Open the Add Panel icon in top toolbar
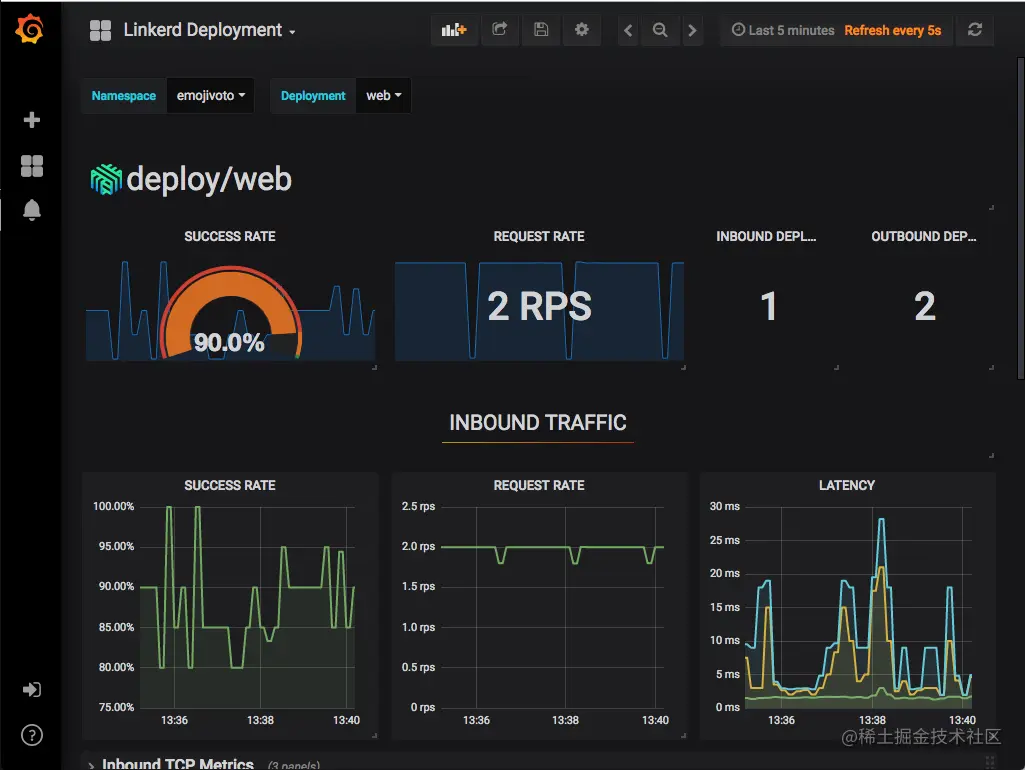Viewport: 1025px width, 770px height. point(454,30)
